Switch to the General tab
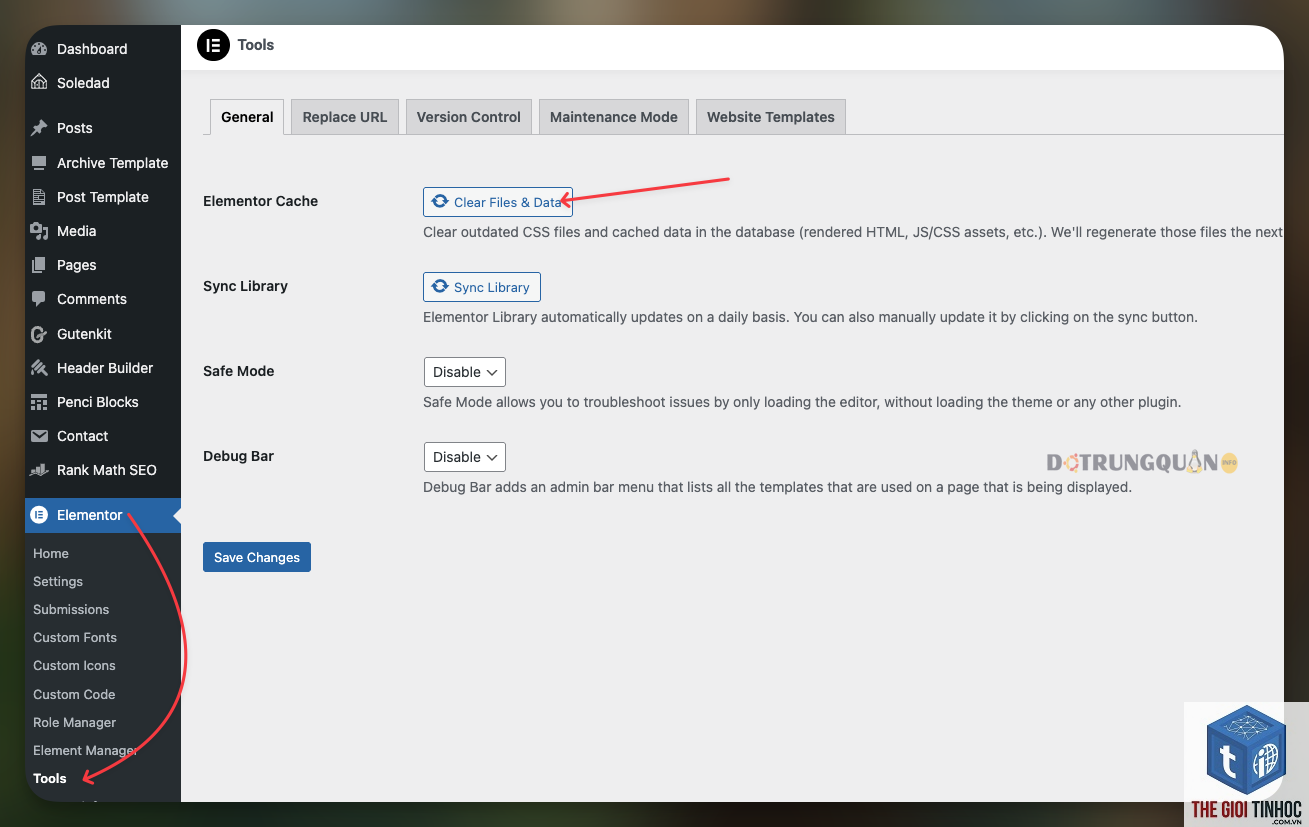Screen dimensions: 1309x827 tap(247, 117)
